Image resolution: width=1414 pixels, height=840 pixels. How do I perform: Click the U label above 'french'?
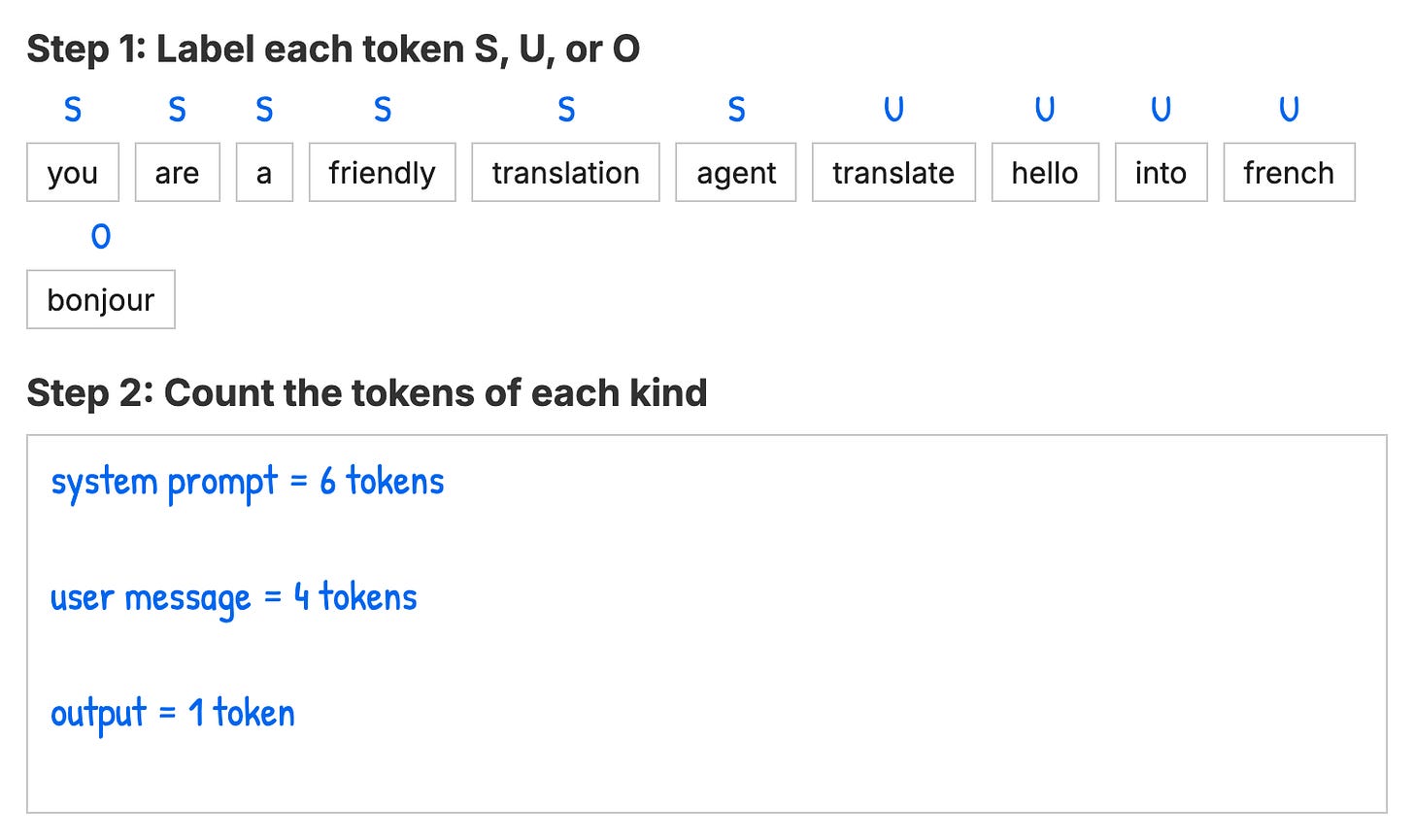pos(1289,110)
